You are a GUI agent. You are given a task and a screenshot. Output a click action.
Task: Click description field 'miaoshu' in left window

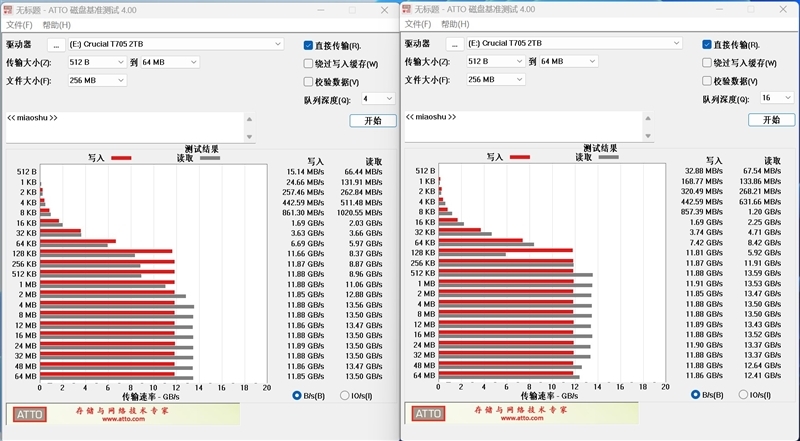(x=125, y=128)
